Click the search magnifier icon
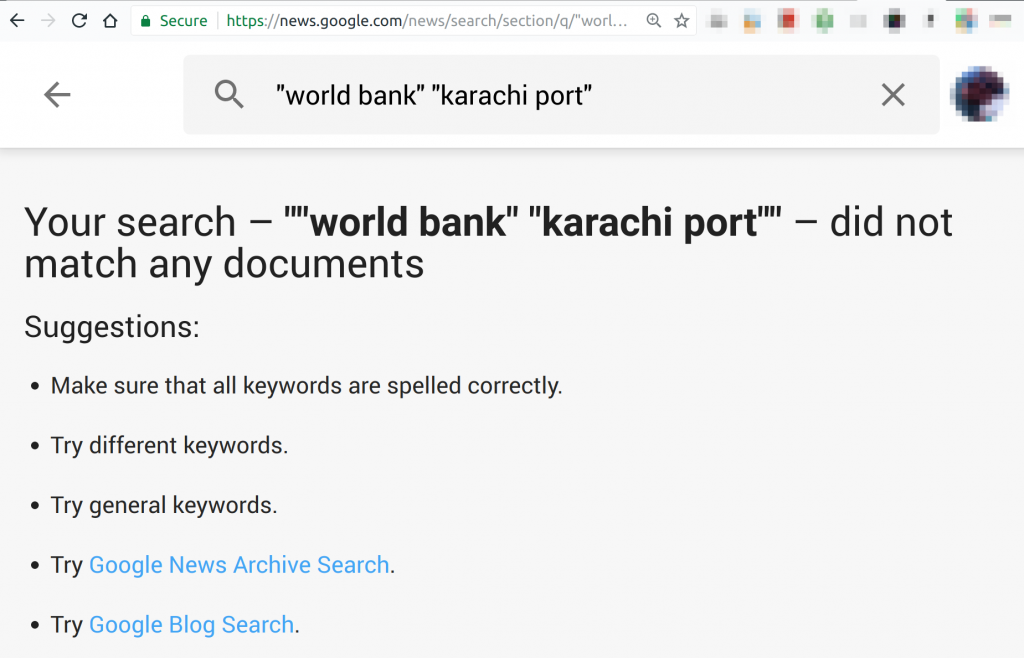This screenshot has height=658, width=1024. [x=229, y=95]
